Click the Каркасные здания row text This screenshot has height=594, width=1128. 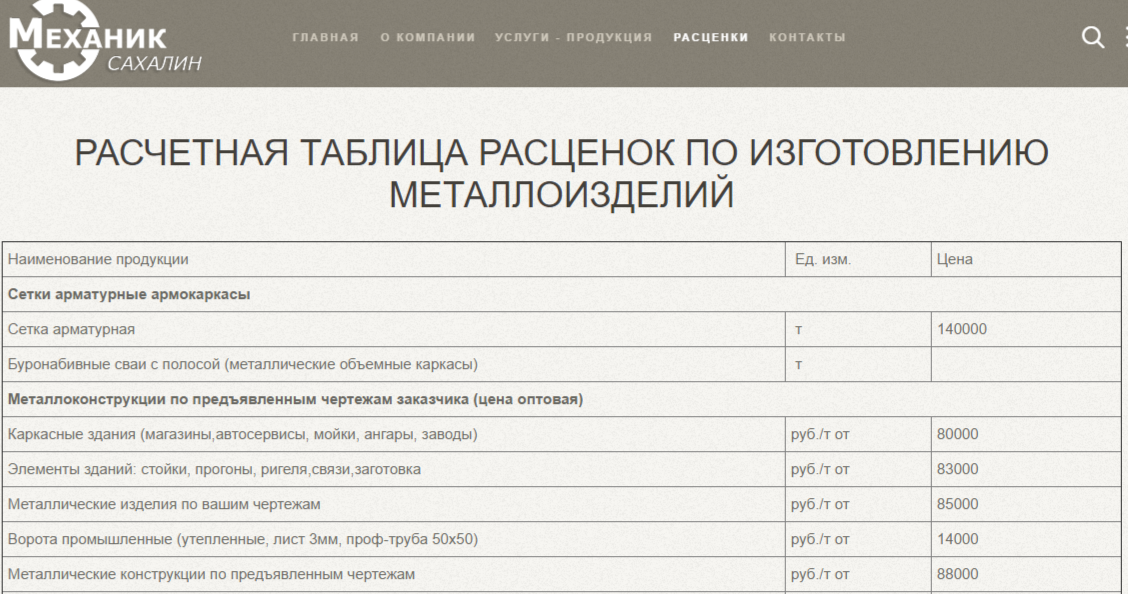point(242,434)
